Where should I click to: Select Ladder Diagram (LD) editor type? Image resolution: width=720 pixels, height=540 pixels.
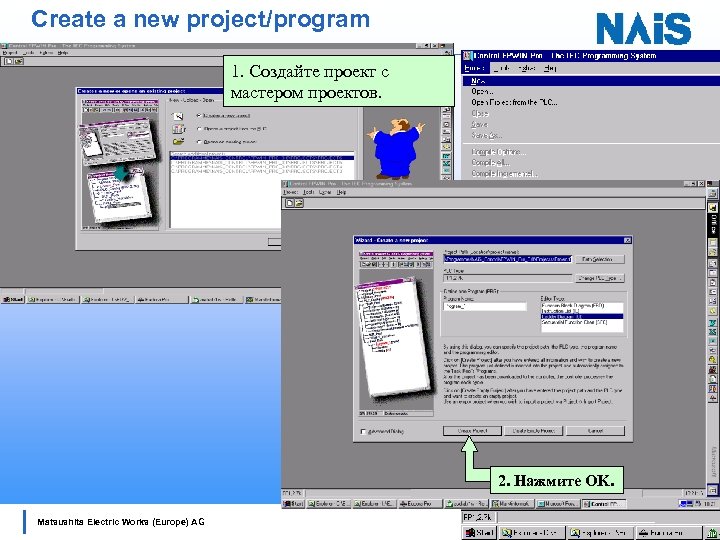(x=581, y=316)
